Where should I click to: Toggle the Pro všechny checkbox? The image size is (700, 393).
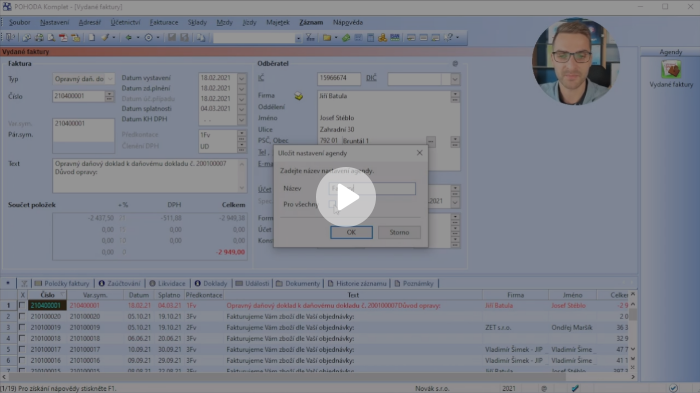pos(332,204)
